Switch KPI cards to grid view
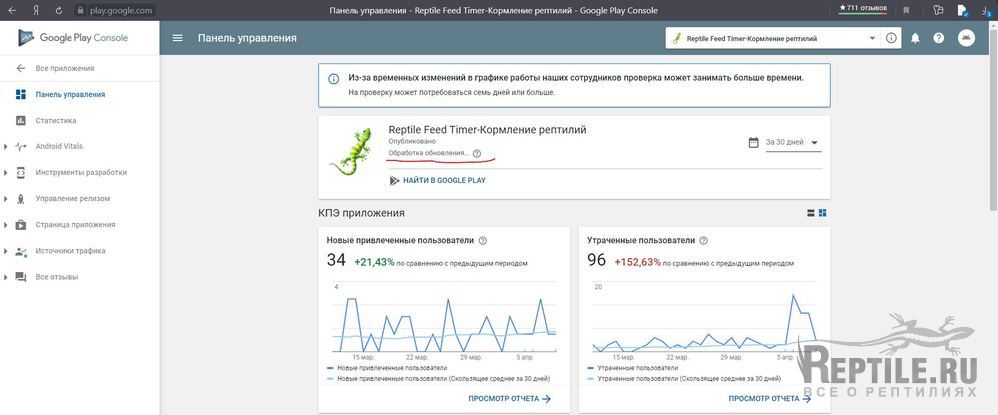Viewport: 998px width, 415px height. pos(822,213)
